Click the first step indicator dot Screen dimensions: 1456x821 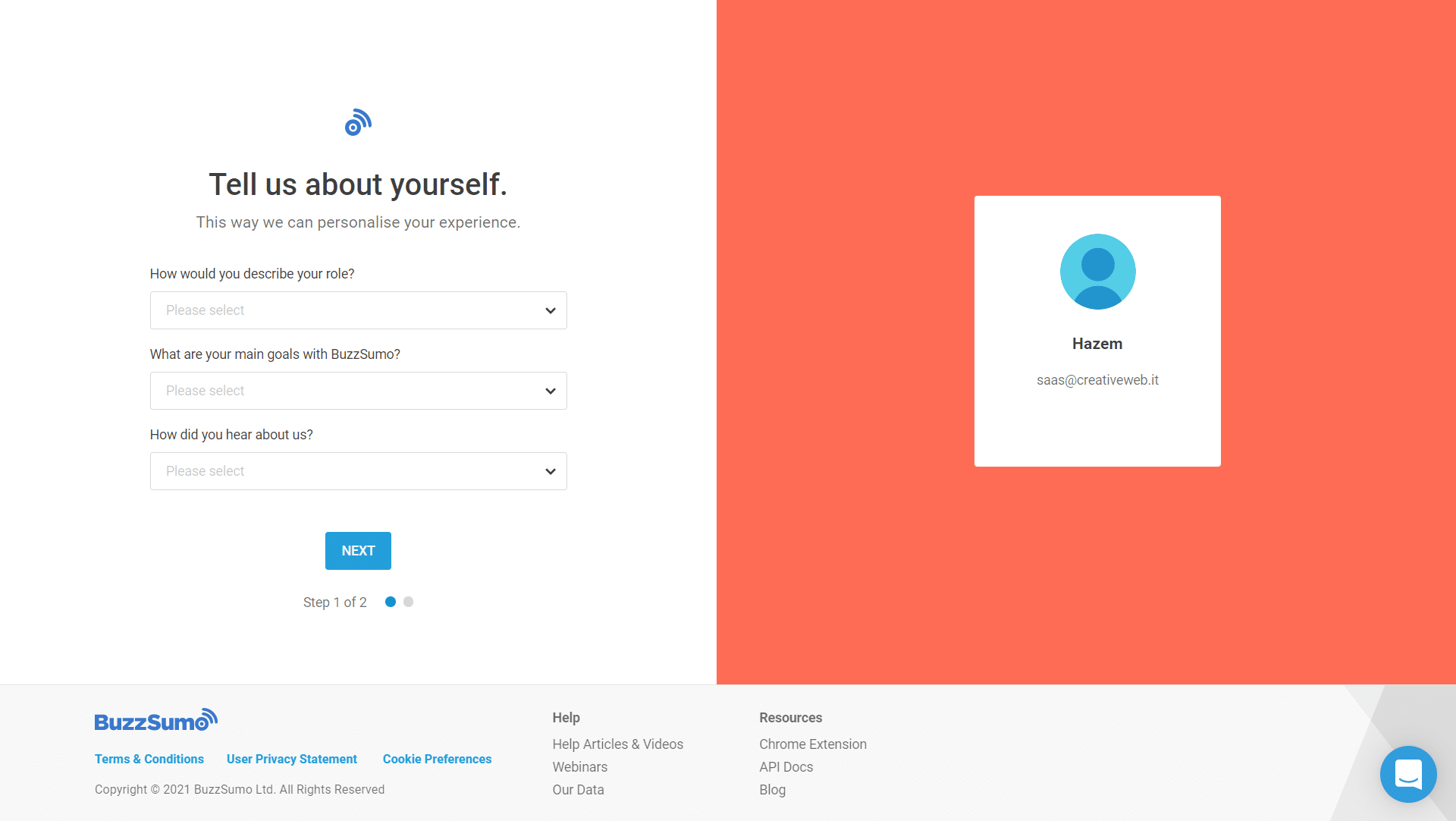click(x=391, y=602)
